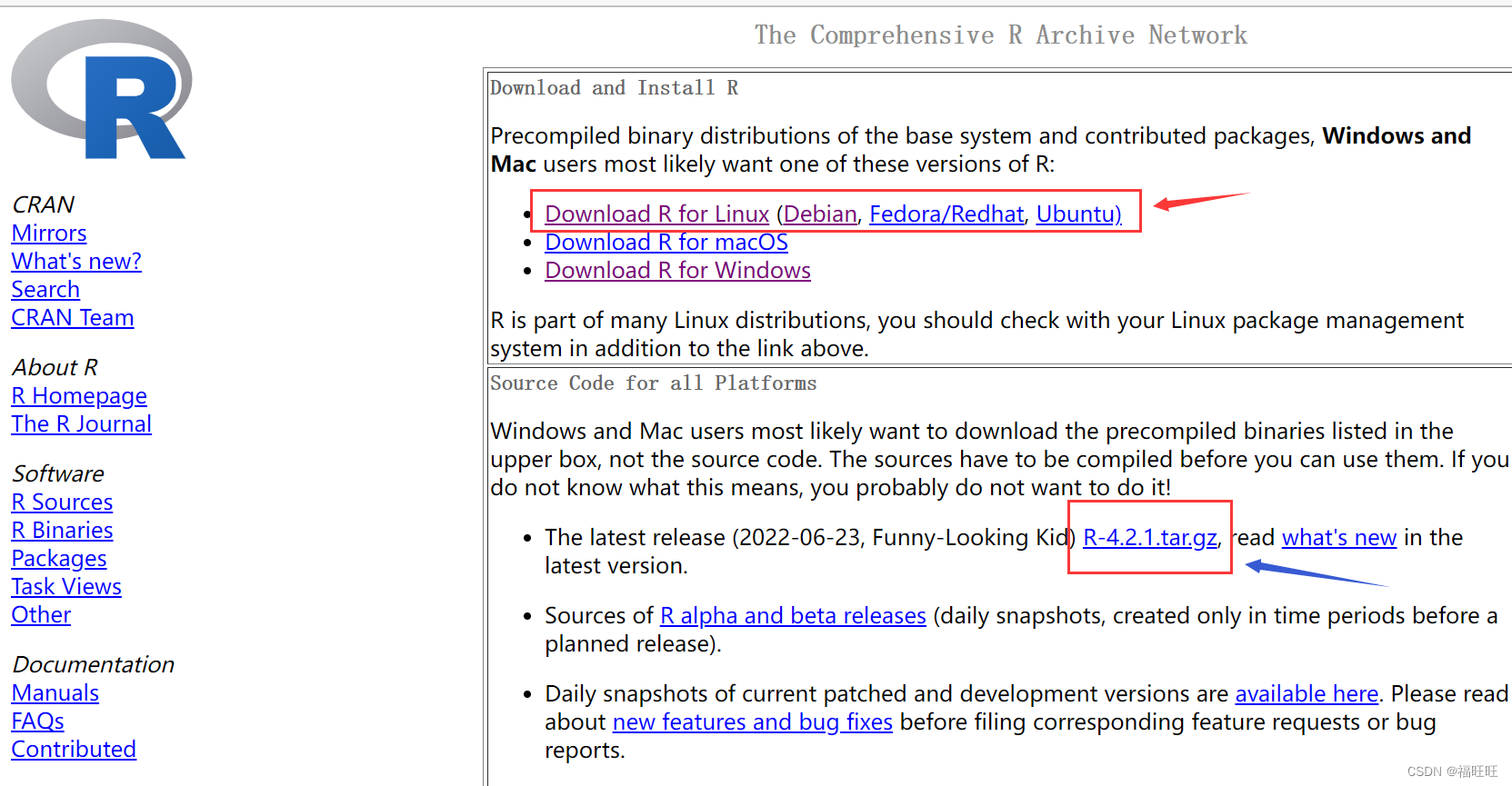The height and width of the screenshot is (786, 1512).
Task: Go to R Homepage
Action: pos(79,396)
